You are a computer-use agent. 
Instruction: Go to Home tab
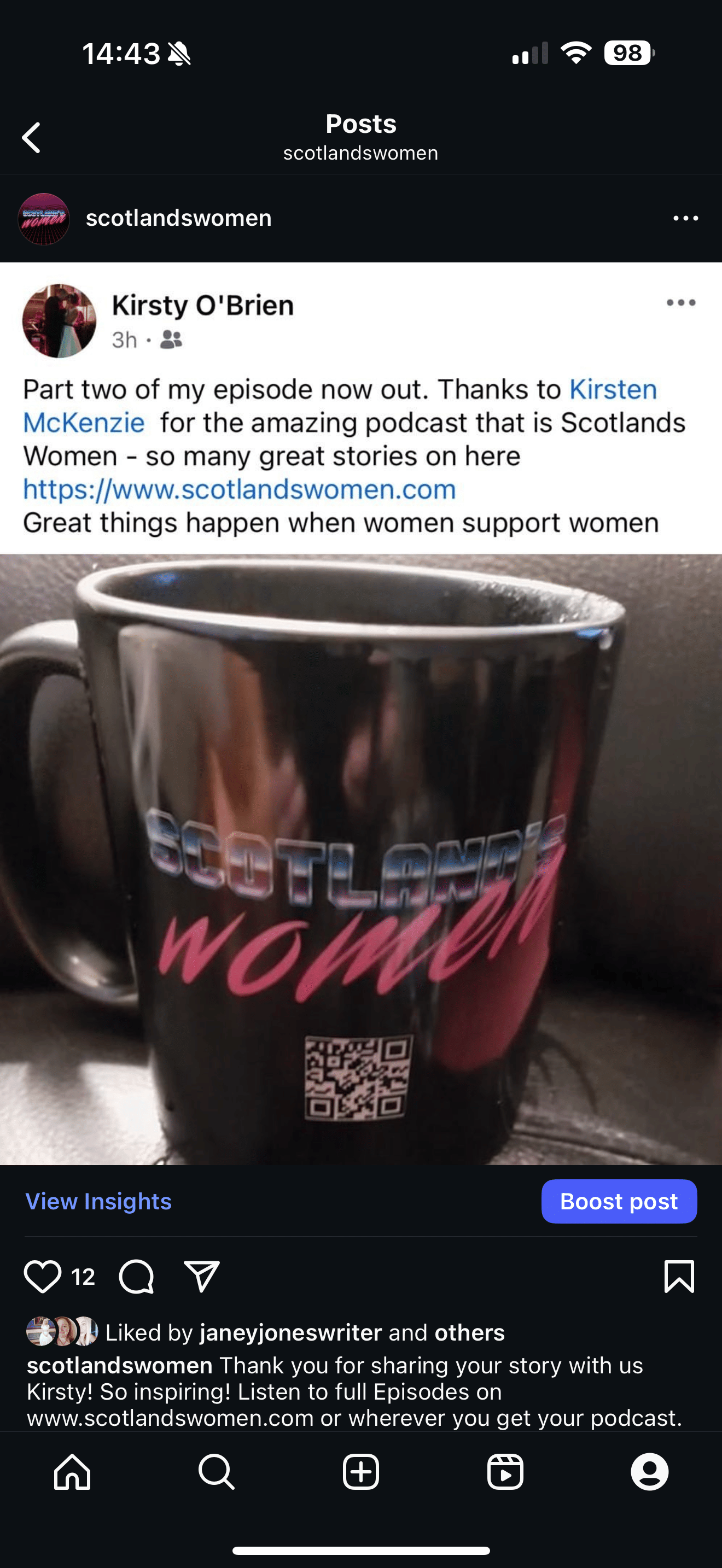tap(72, 1472)
